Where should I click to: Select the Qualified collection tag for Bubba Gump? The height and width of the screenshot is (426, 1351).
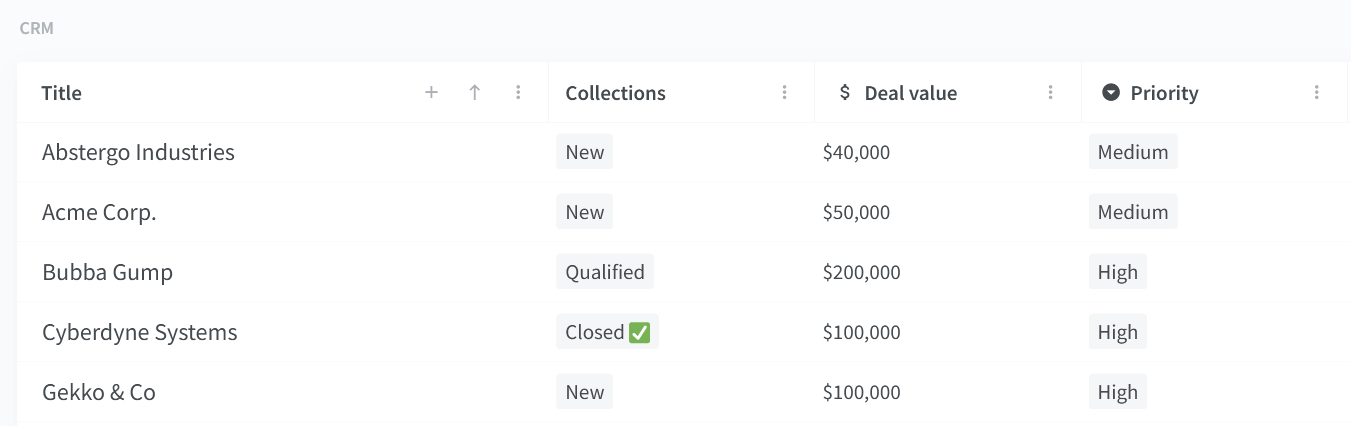(605, 272)
